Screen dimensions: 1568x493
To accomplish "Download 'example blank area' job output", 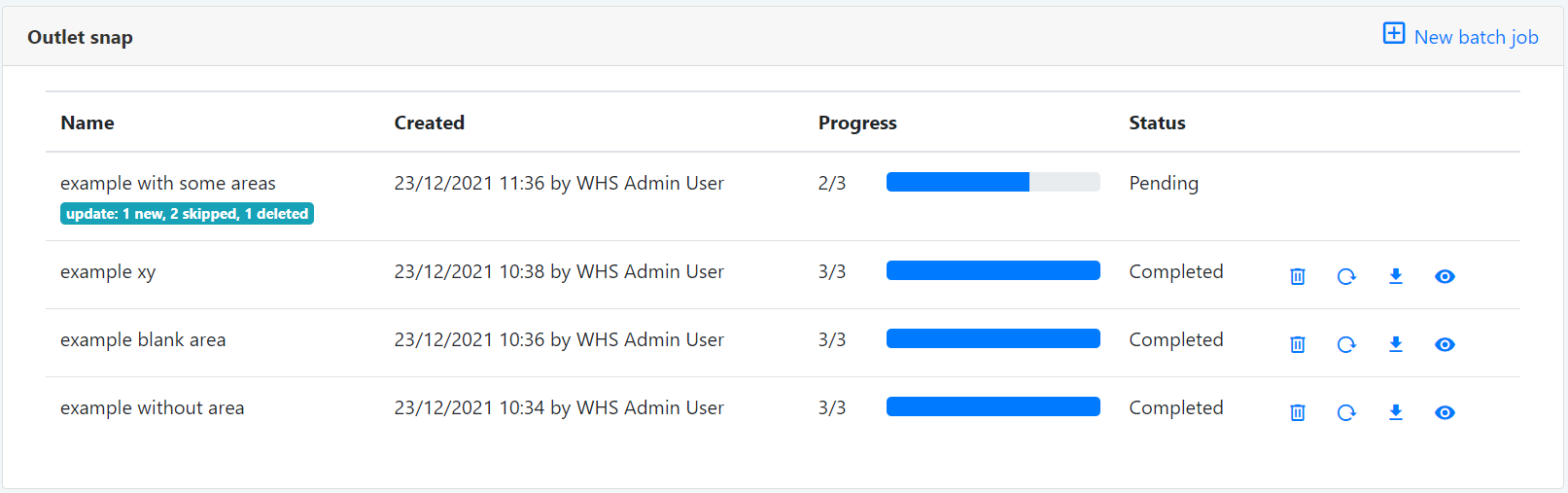I will [x=1396, y=344].
